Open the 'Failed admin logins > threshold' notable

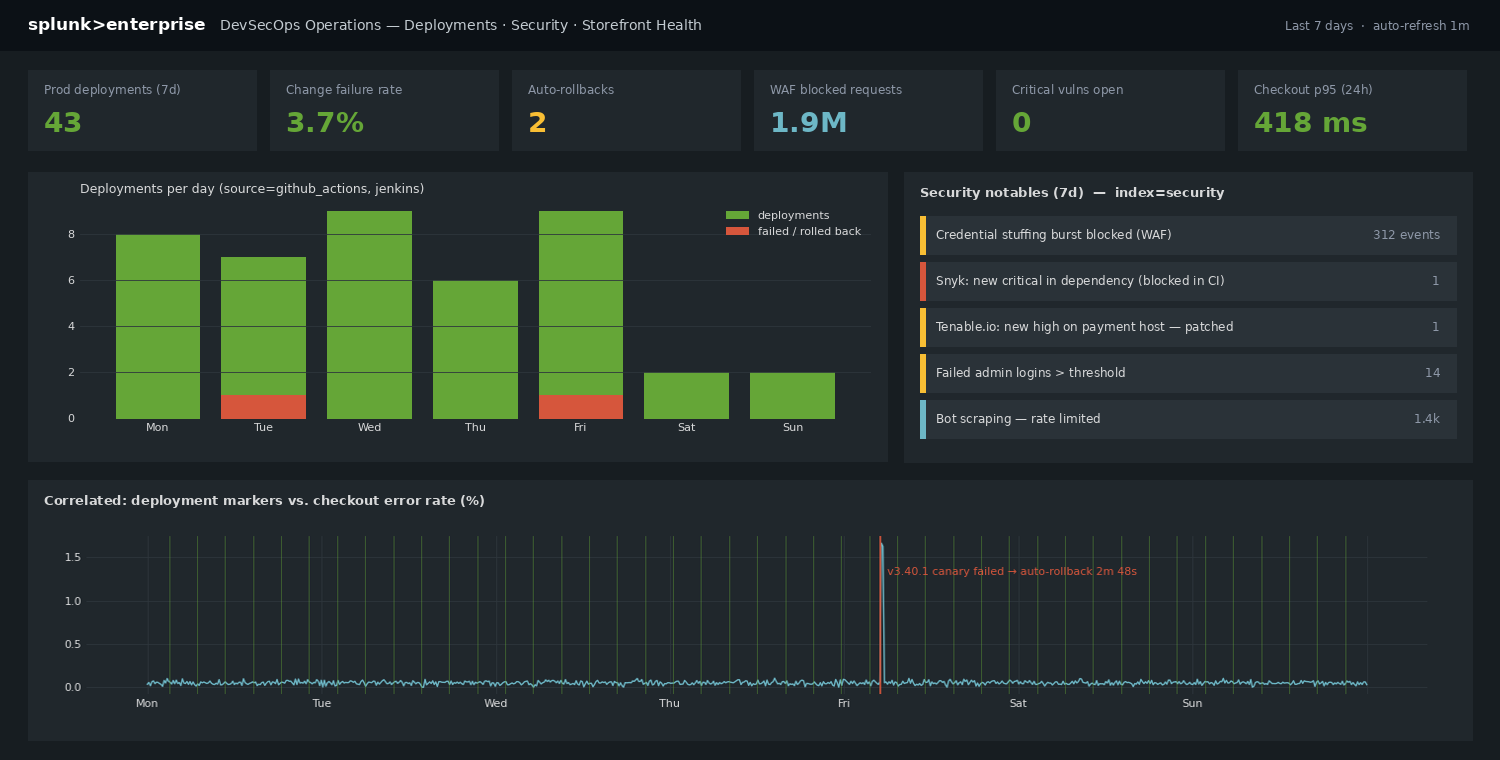click(x=1188, y=373)
